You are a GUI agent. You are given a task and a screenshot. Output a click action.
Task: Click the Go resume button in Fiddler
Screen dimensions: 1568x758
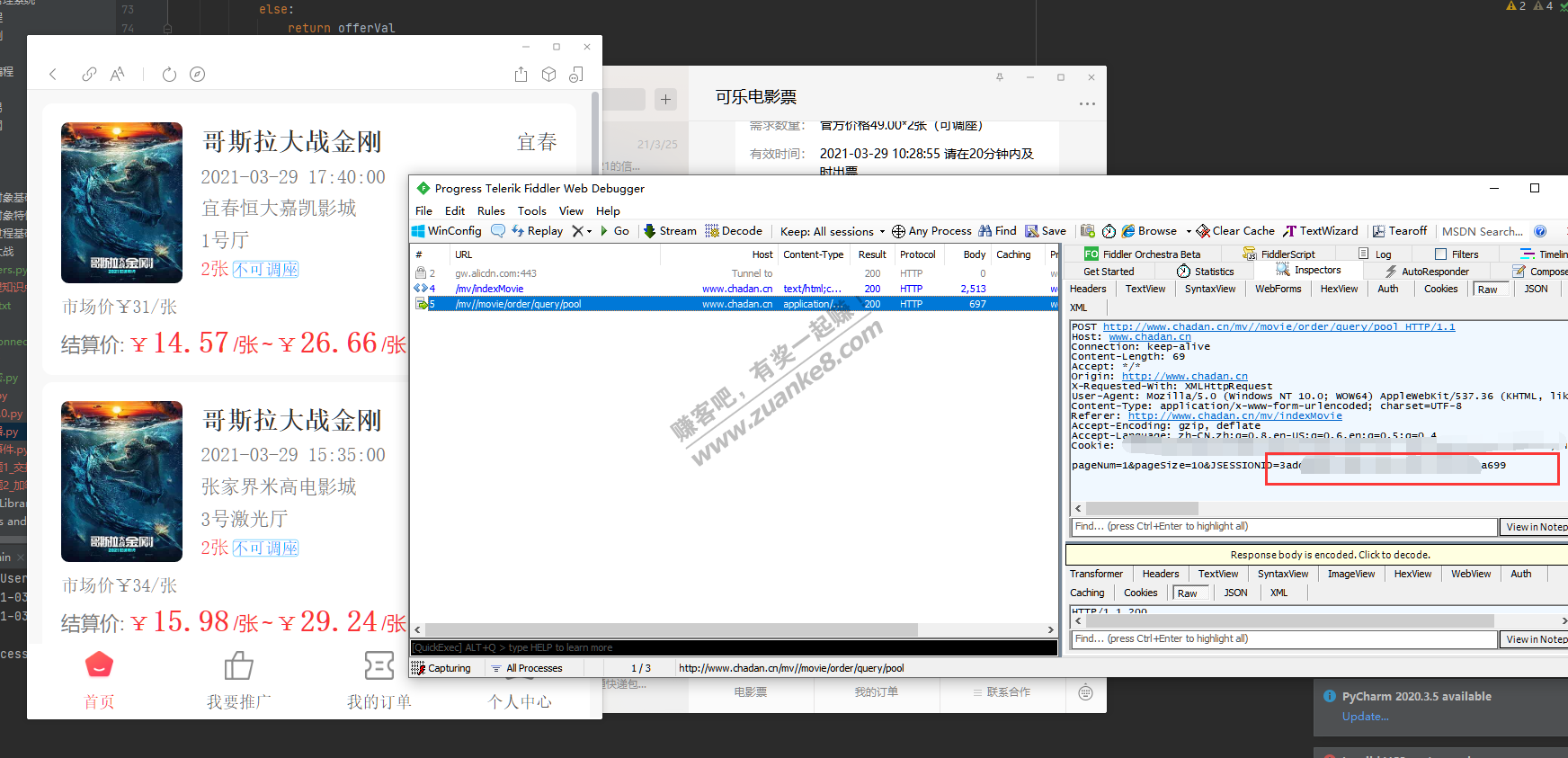pos(615,231)
